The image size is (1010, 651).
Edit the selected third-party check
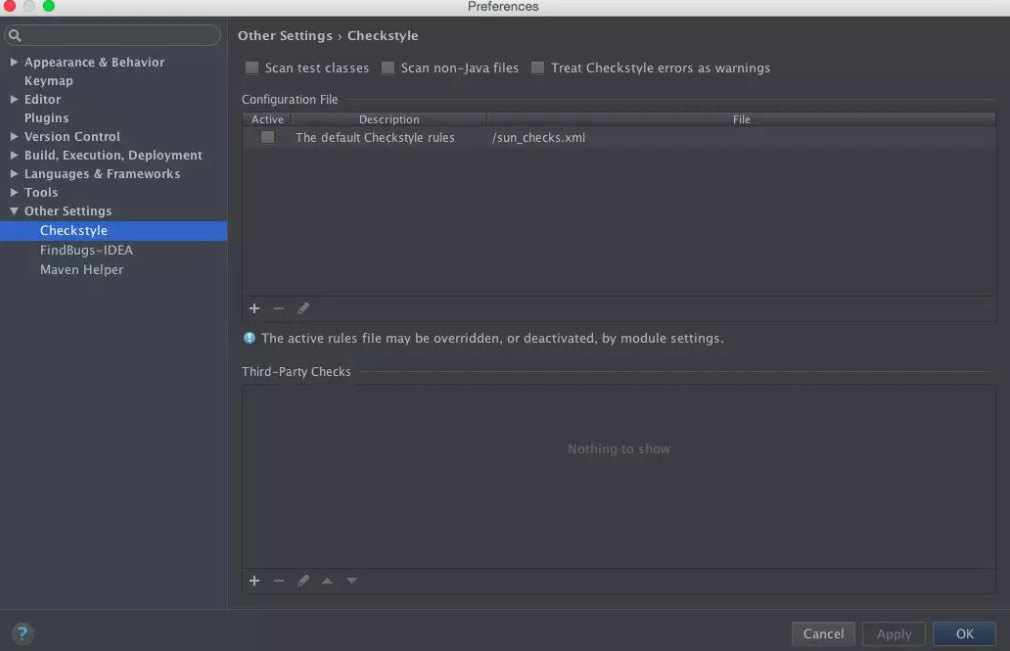pyautogui.click(x=303, y=581)
